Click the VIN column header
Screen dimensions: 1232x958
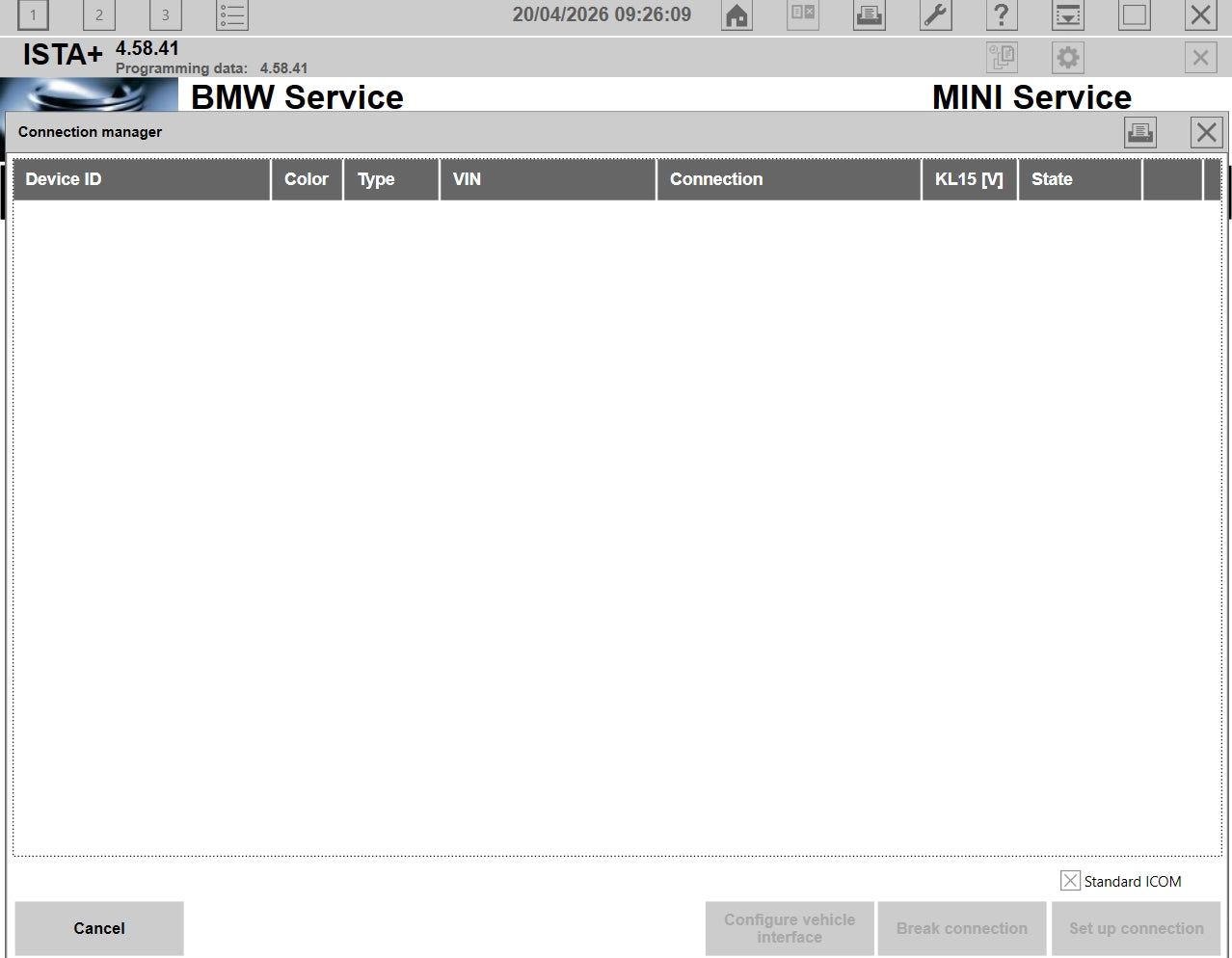coord(548,180)
